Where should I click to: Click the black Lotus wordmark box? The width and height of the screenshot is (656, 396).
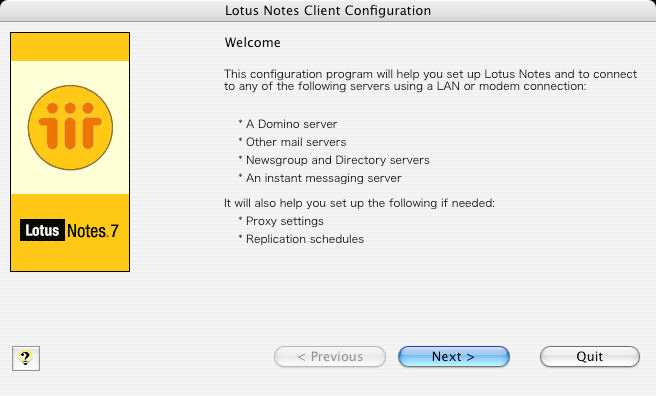pyautogui.click(x=42, y=230)
